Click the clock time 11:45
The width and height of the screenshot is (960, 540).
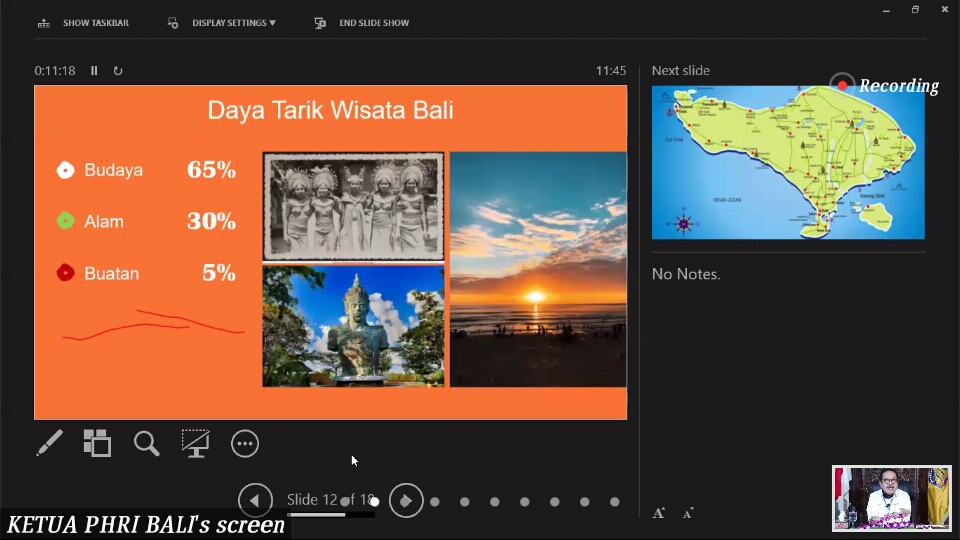pos(611,70)
